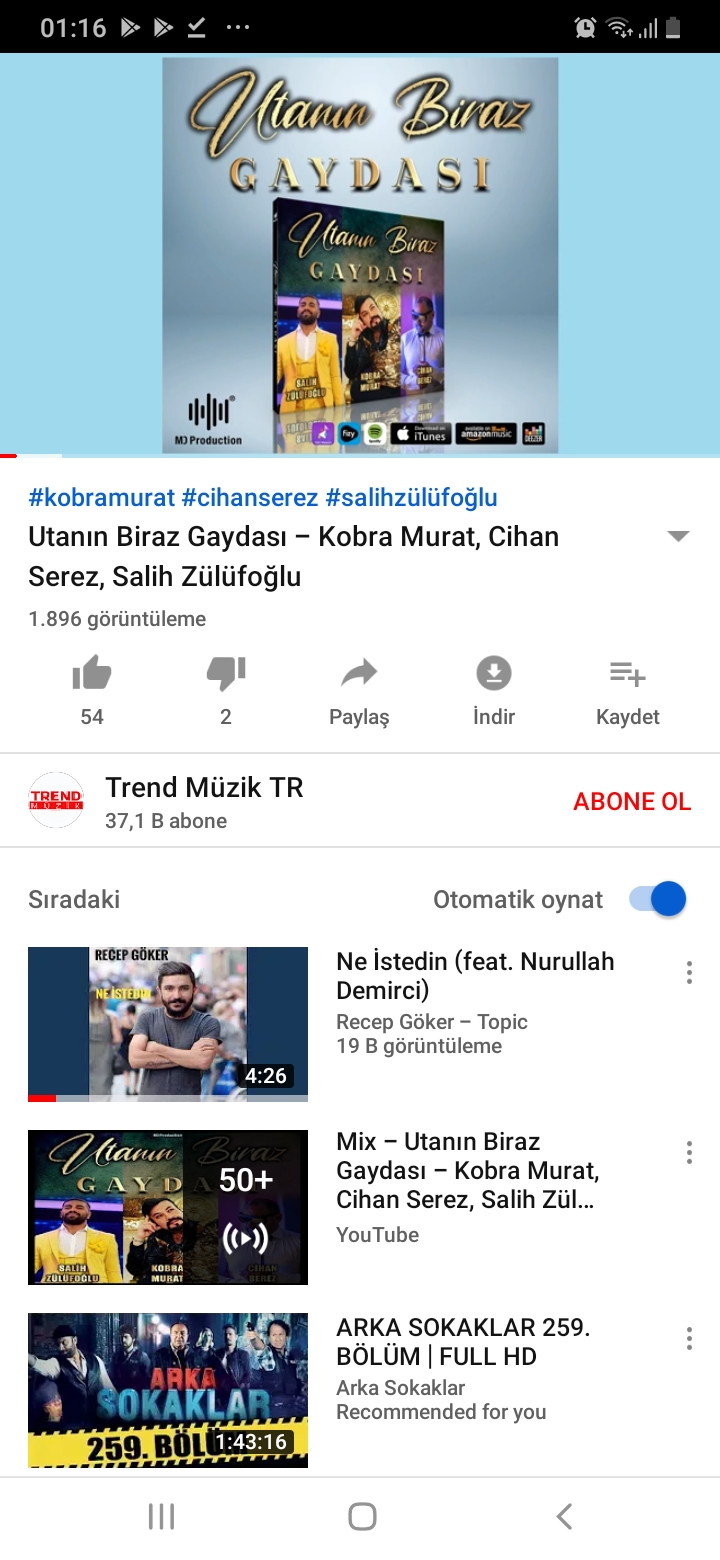
Task: Like the video with thumbs up icon
Action: coord(92,675)
